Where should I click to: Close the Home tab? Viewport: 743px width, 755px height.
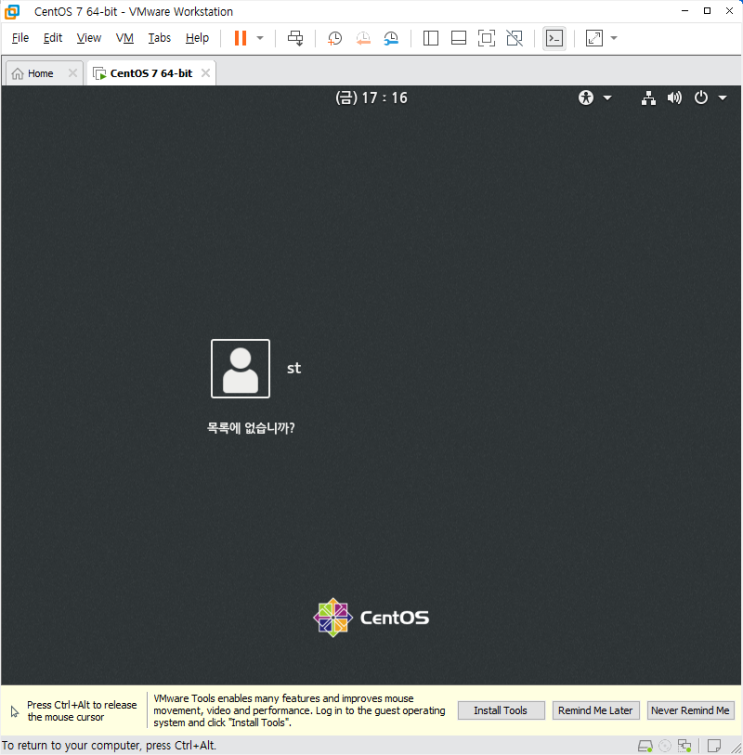(73, 73)
